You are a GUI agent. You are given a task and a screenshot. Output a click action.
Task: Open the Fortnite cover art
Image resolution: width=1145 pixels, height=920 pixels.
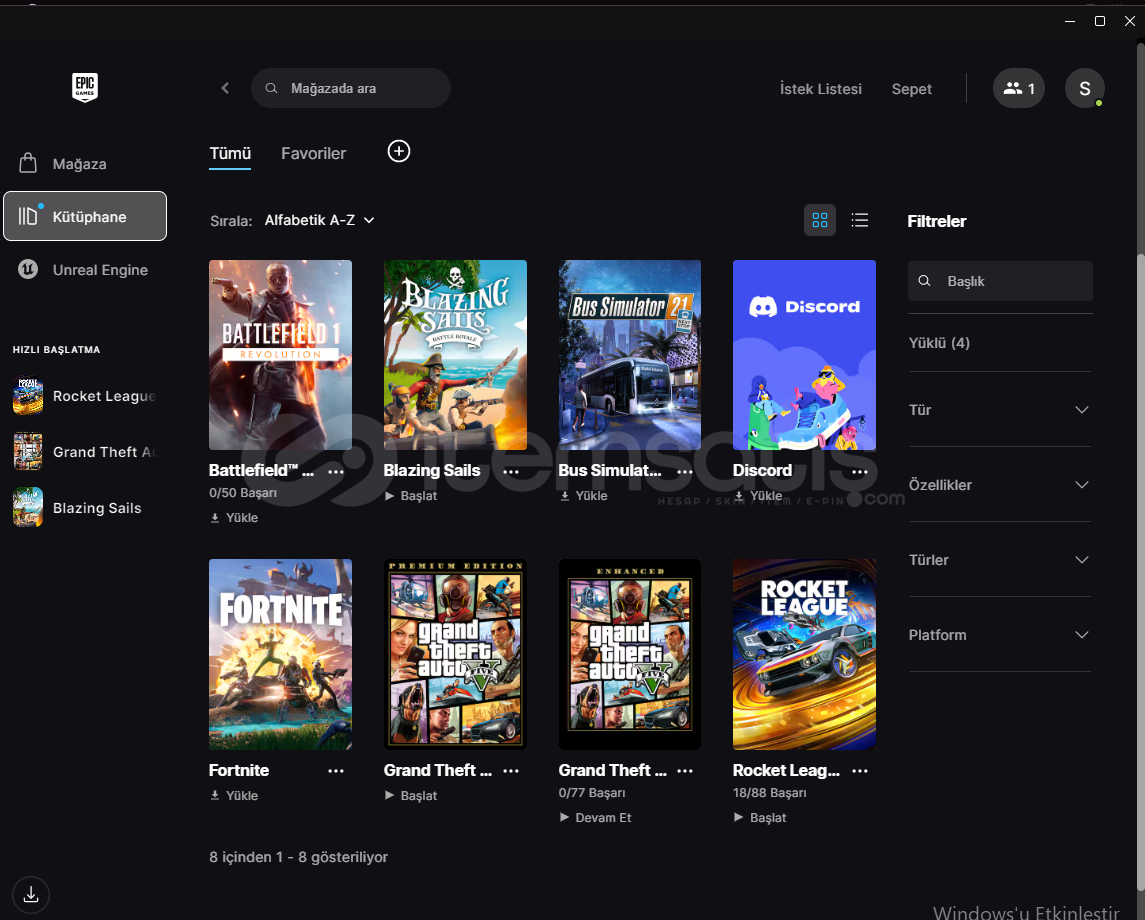[x=280, y=654]
